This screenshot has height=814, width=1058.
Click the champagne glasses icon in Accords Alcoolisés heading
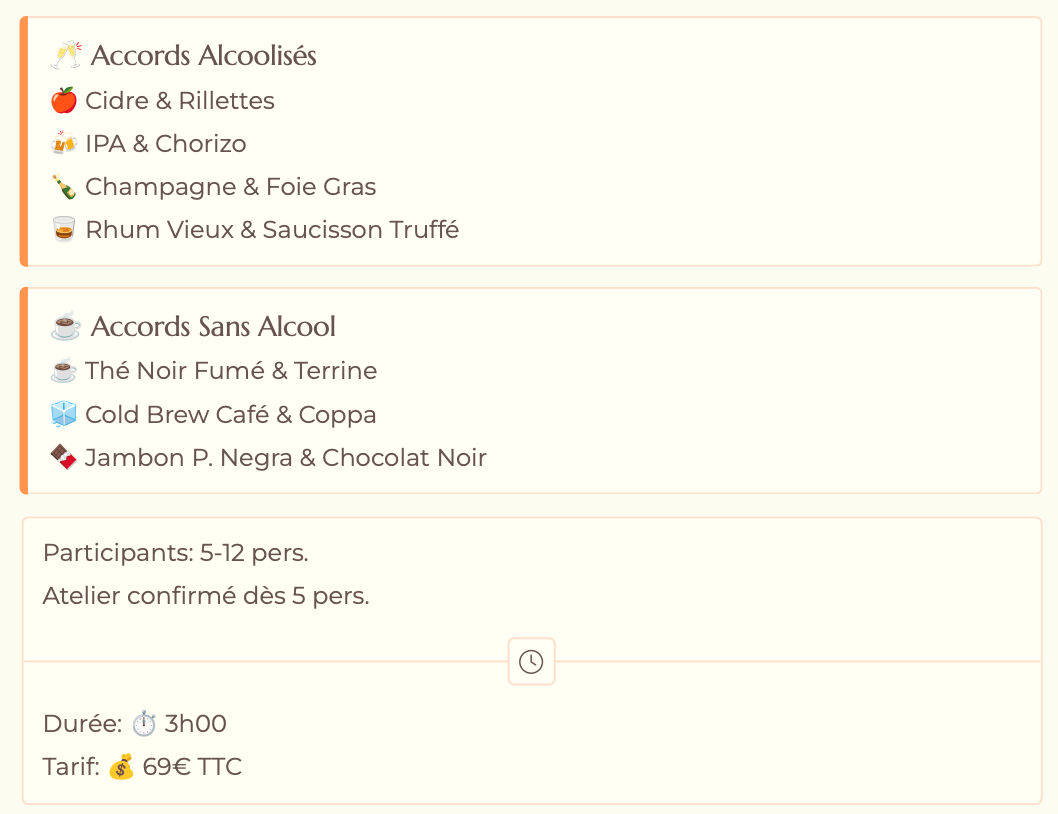(65, 55)
